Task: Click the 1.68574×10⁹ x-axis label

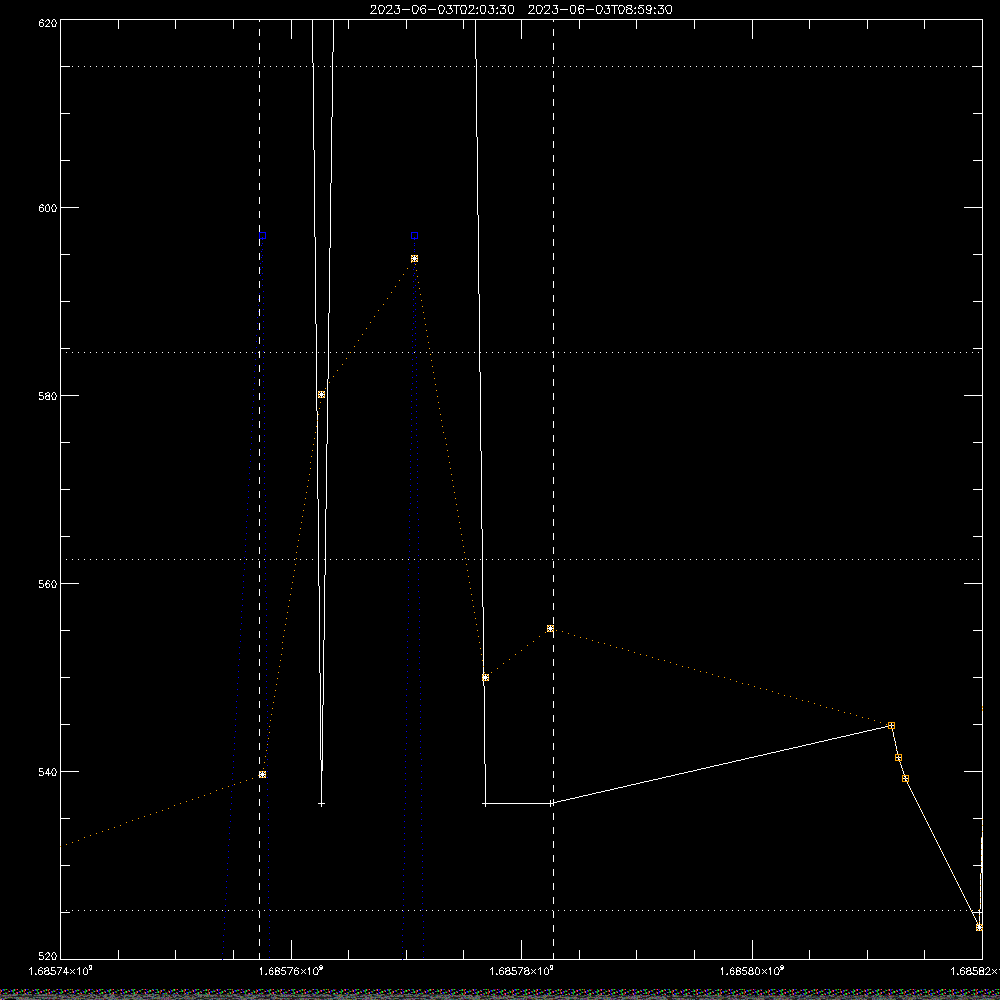Action: pos(61,971)
